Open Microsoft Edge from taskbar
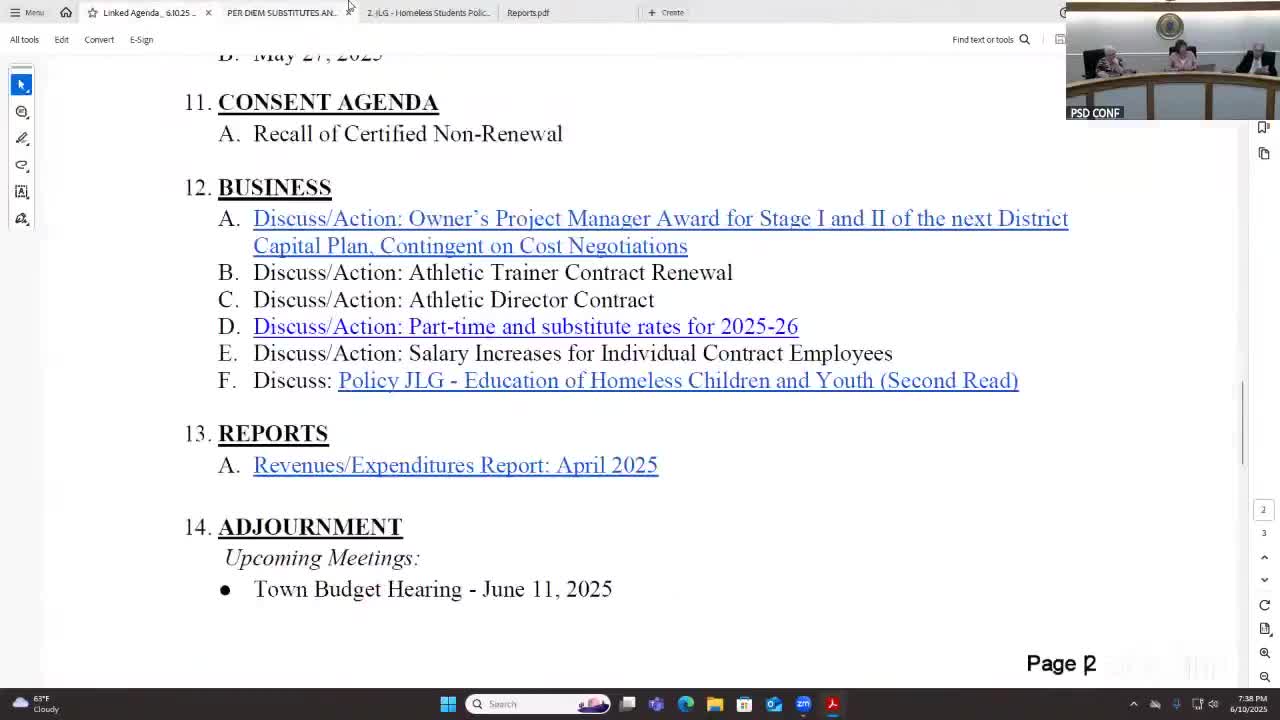 click(686, 704)
